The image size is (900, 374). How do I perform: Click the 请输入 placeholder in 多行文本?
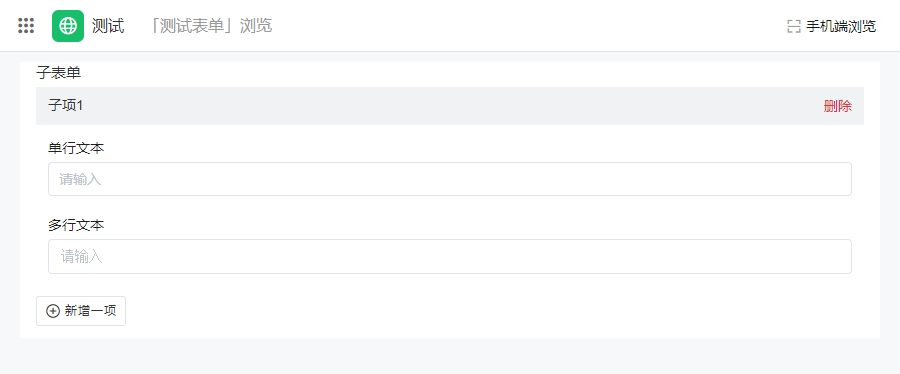tap(82, 256)
